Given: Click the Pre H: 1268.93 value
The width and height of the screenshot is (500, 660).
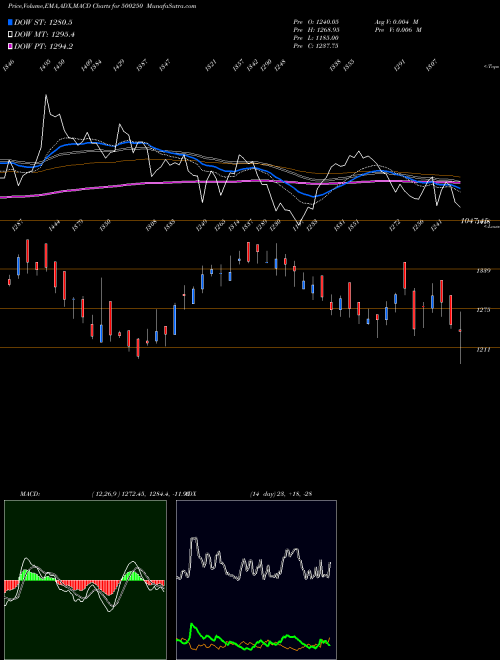Looking at the screenshot, I should point(316,30).
